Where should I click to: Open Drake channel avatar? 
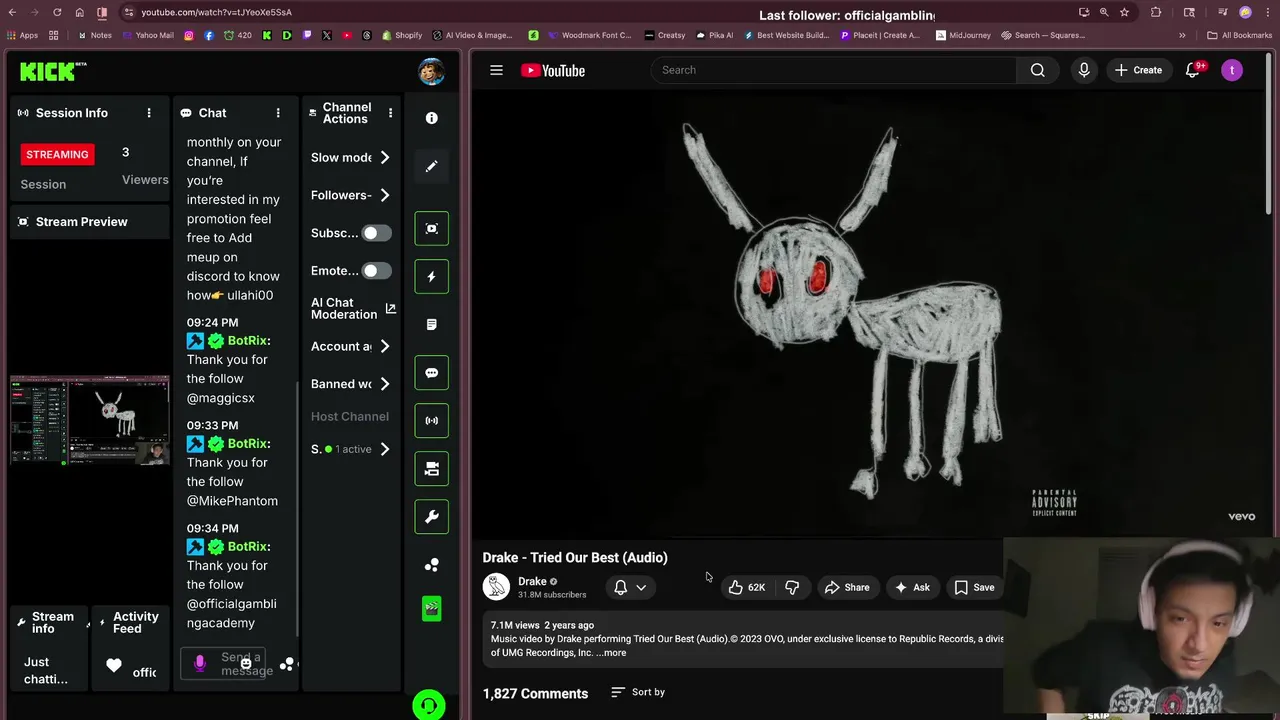496,587
